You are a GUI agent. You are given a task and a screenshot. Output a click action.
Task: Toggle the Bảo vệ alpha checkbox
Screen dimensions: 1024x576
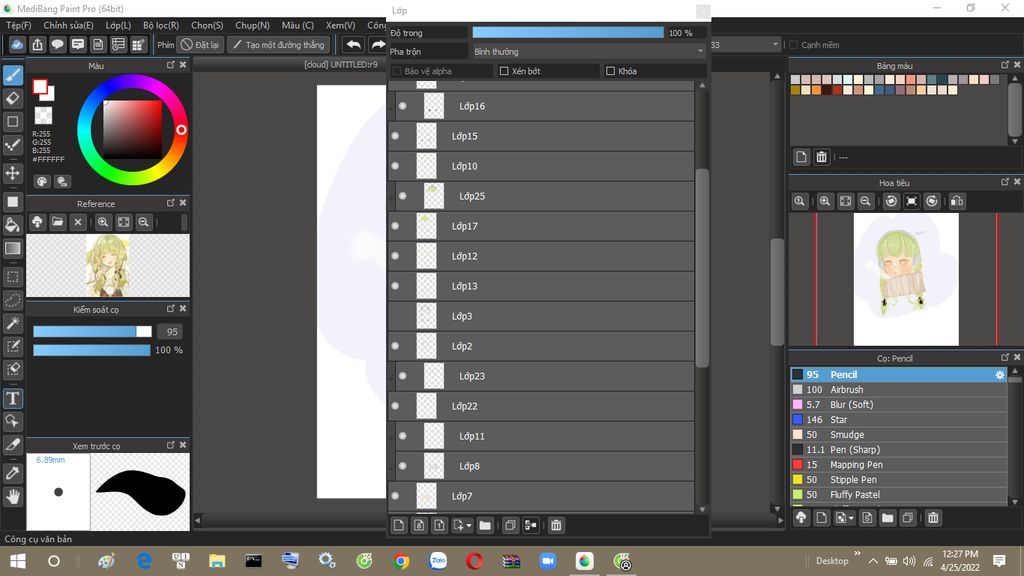[396, 71]
